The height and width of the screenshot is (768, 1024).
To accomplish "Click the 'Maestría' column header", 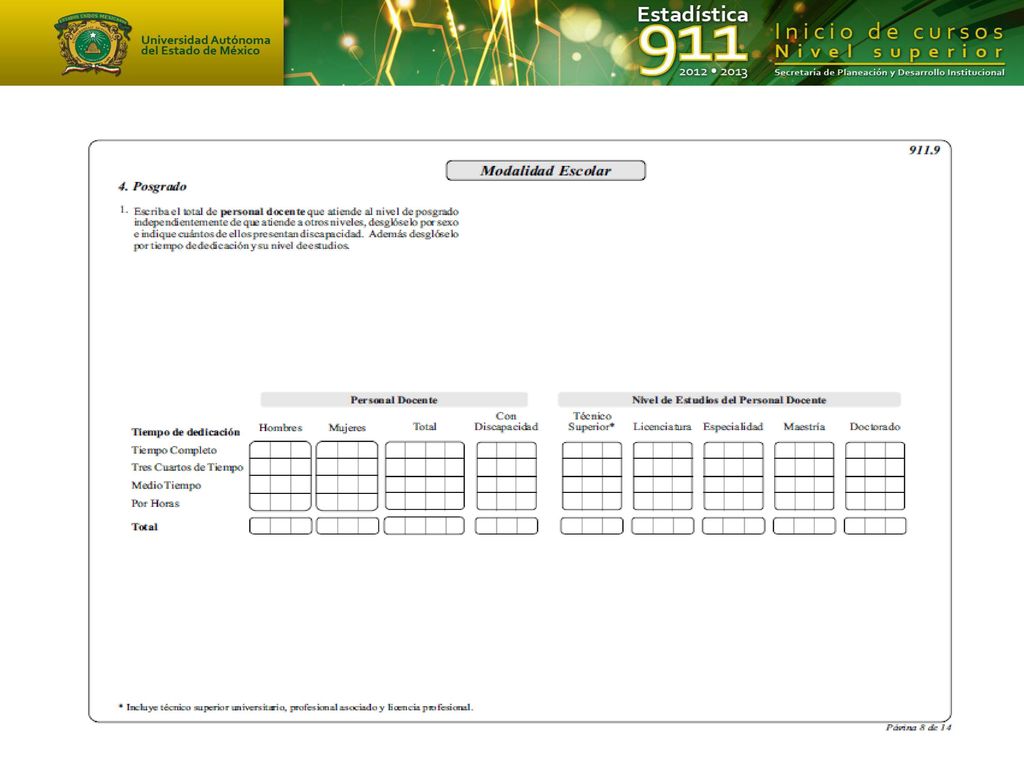I will click(804, 426).
